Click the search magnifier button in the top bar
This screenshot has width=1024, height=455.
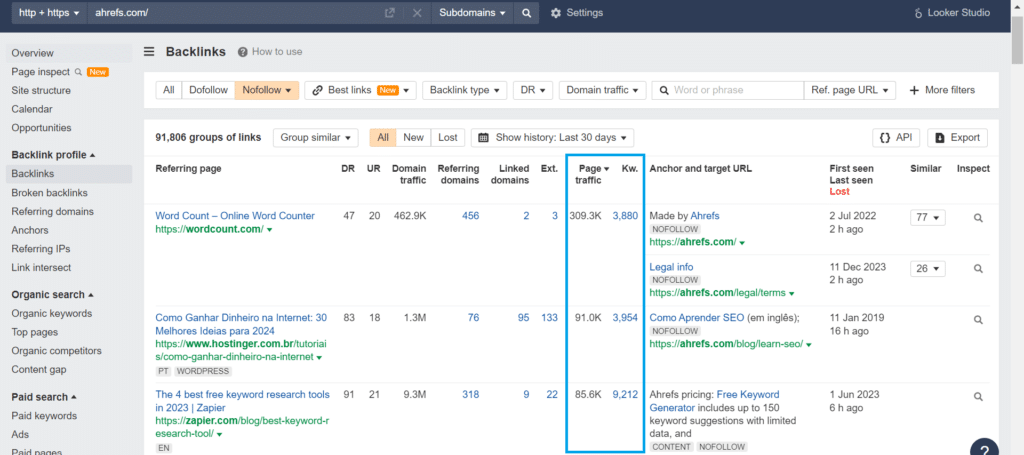(x=526, y=13)
